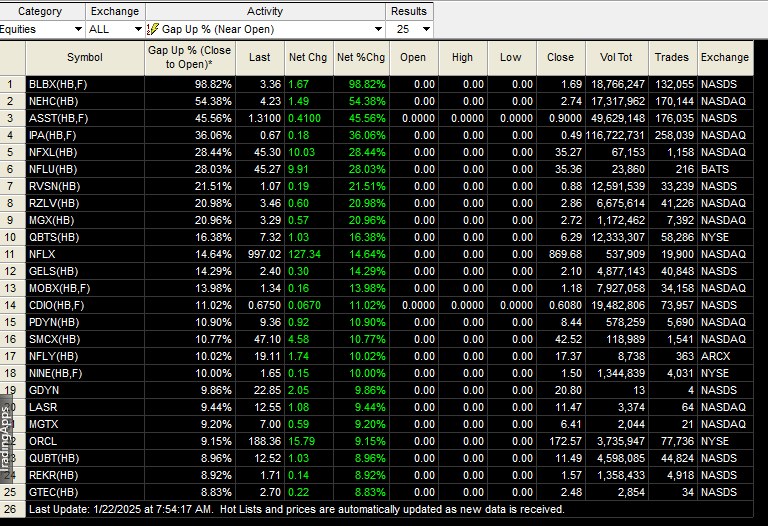Click the Exchange column header in table
768x526 pixels.
[x=725, y=57]
